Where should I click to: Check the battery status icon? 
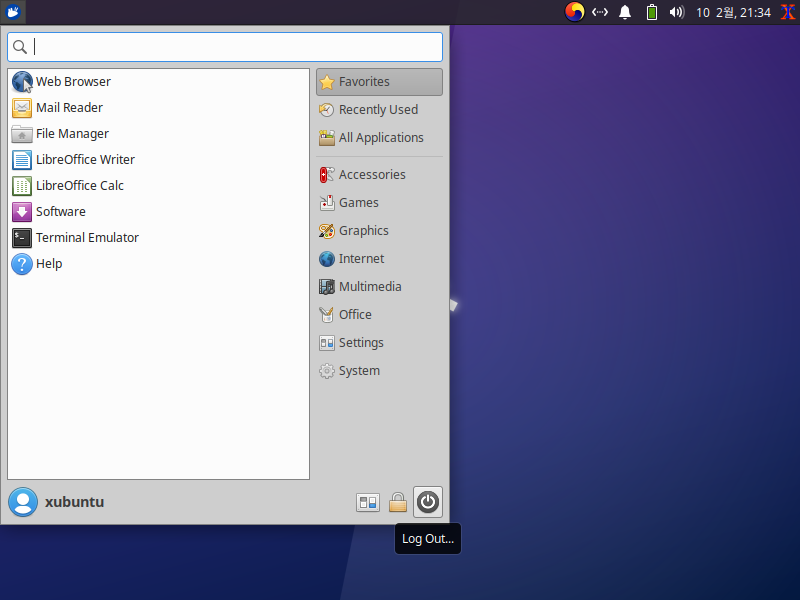(x=652, y=12)
